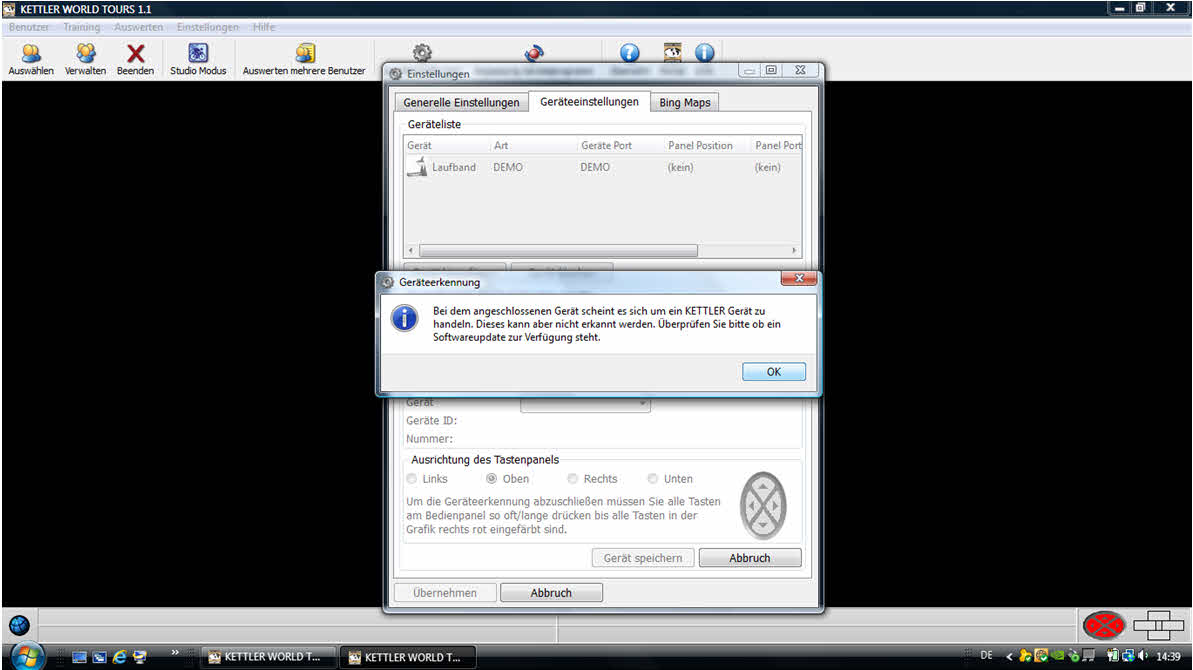This screenshot has height=670, width=1193.
Task: Open the Benutzer menu
Action: 29,27
